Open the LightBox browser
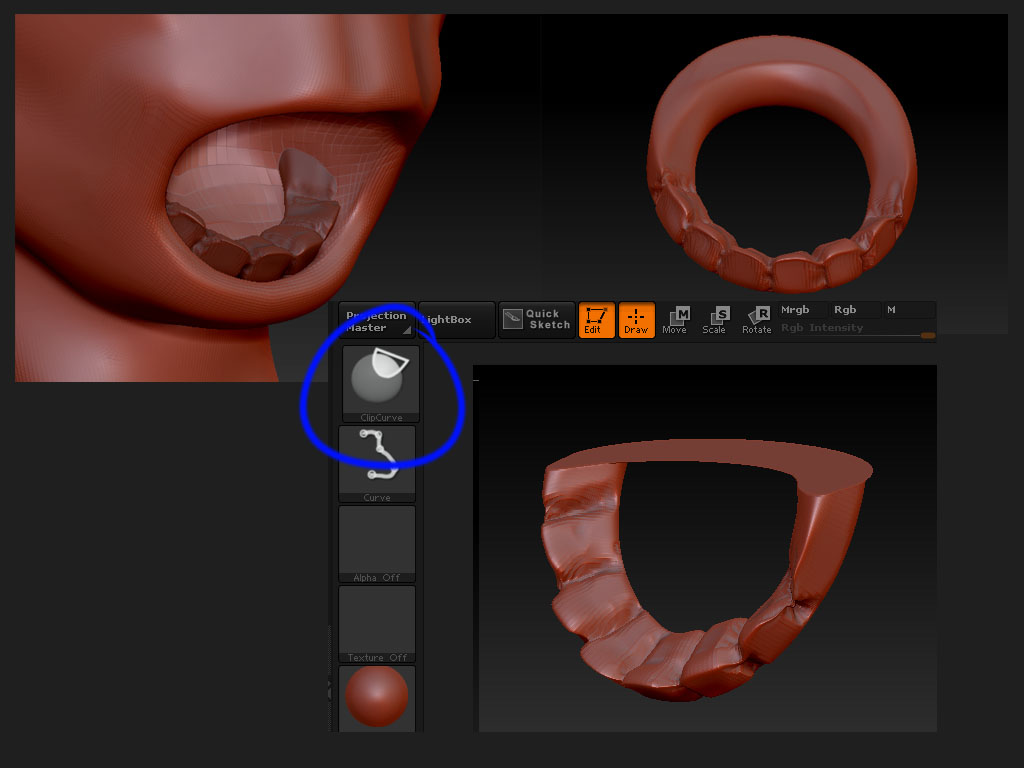The image size is (1024, 768). point(456,320)
